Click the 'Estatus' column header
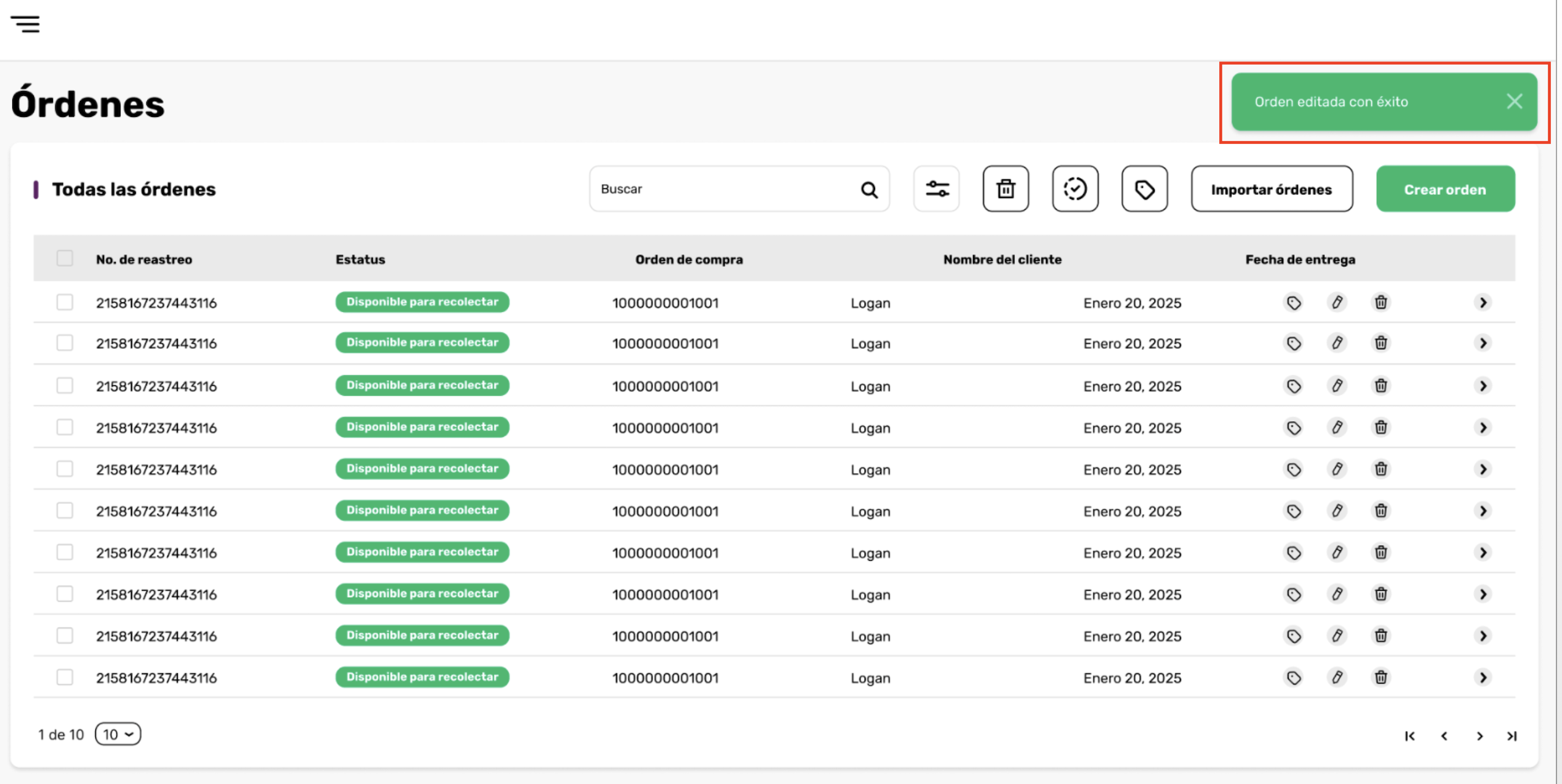The width and height of the screenshot is (1562, 784). pyautogui.click(x=361, y=260)
